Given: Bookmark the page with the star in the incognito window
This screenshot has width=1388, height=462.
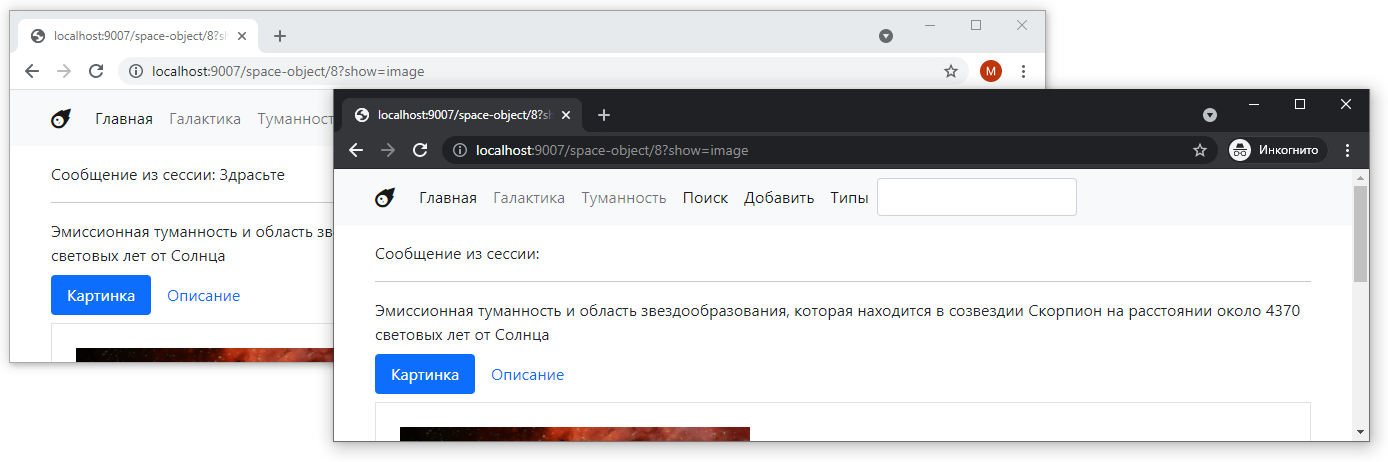Looking at the screenshot, I should coord(1200,150).
